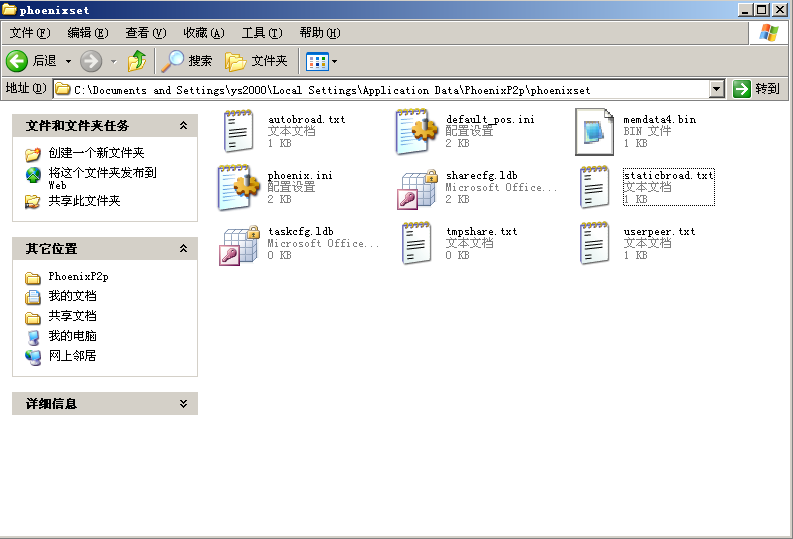Click the share folder hand icon
The height and width of the screenshot is (539, 793).
coord(33,201)
